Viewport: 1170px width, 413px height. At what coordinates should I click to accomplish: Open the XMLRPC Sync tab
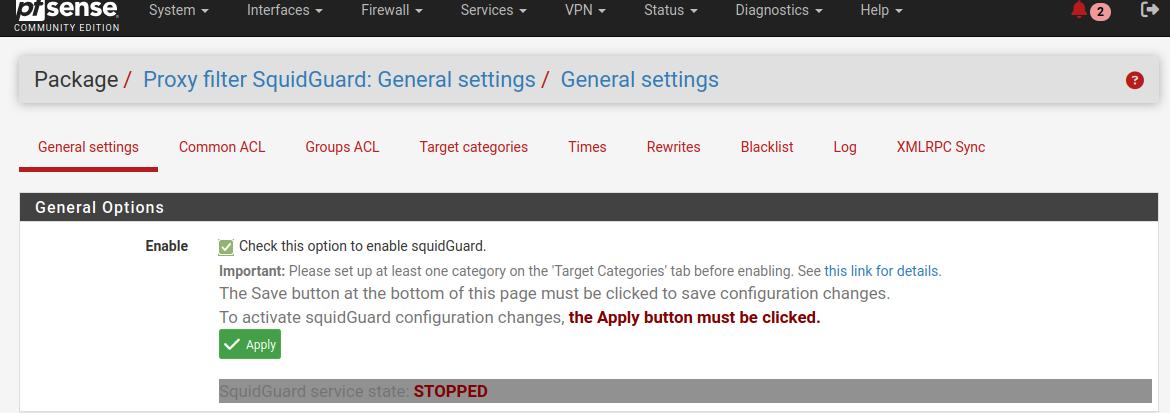[x=941, y=147]
